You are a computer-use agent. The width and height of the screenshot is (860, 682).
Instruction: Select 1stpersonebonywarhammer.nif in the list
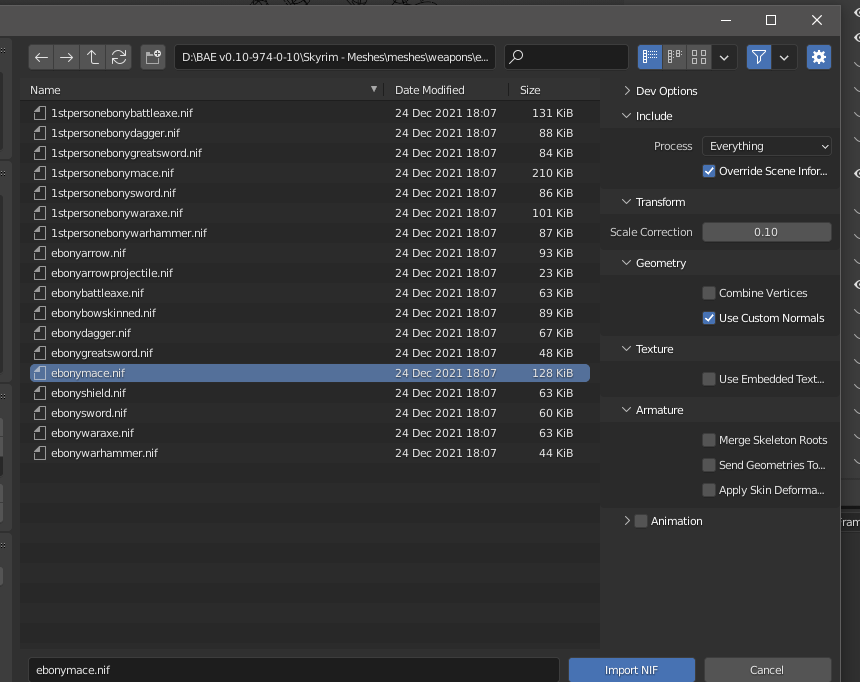coord(310,233)
